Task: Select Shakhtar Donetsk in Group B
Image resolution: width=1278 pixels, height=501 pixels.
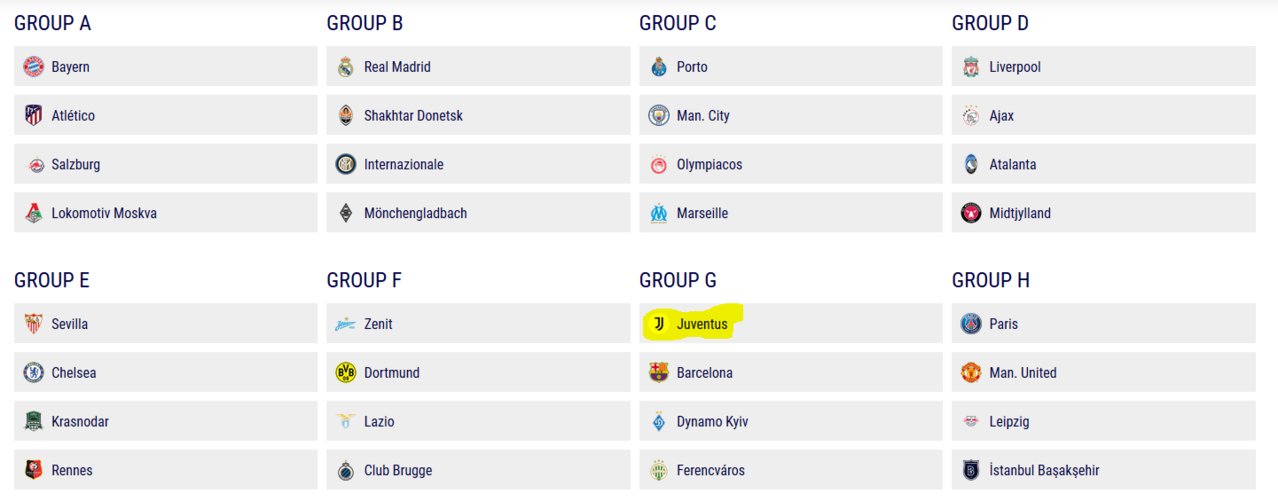Action: click(478, 116)
